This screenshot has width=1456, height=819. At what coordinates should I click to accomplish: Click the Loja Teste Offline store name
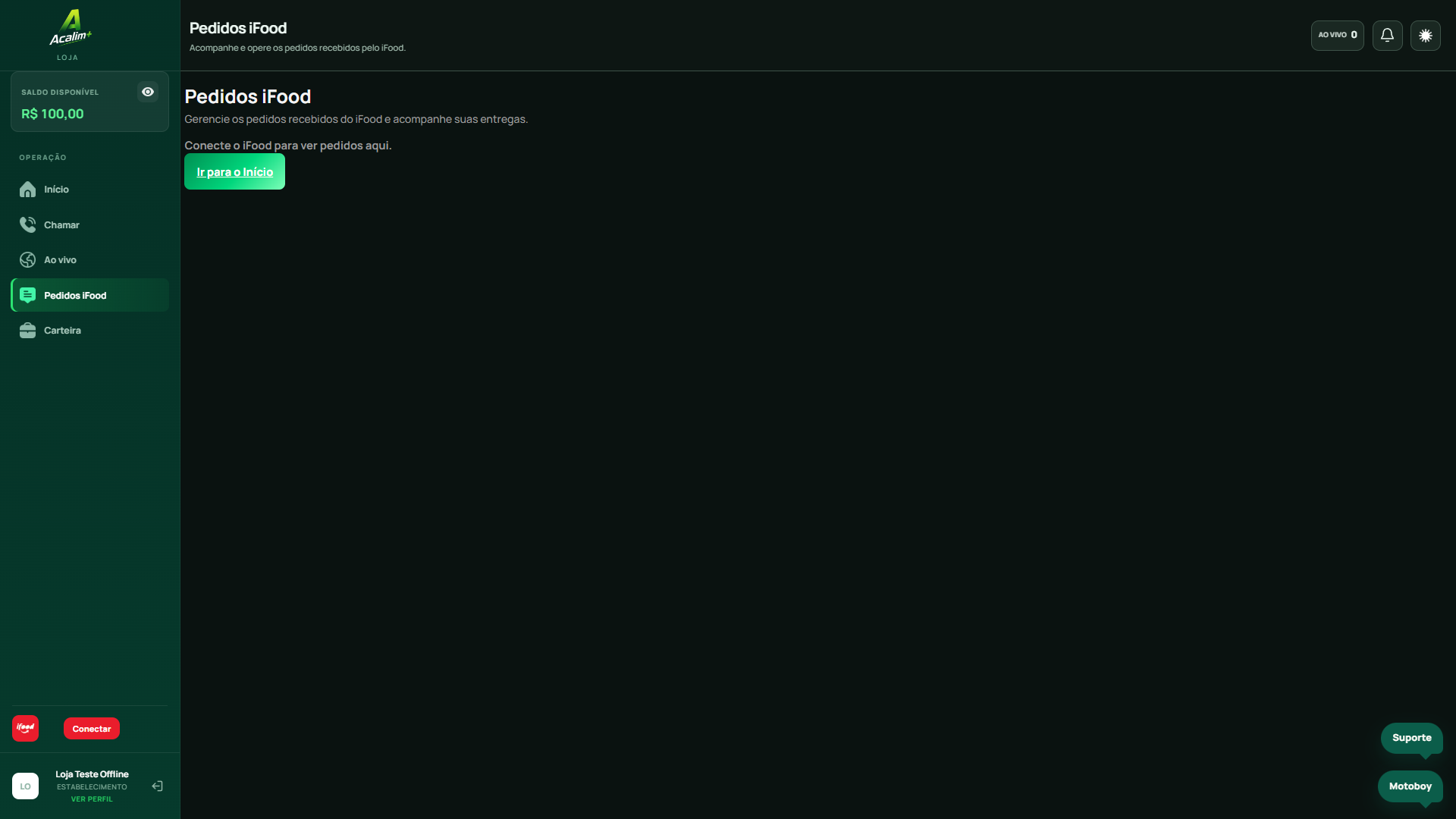[92, 774]
